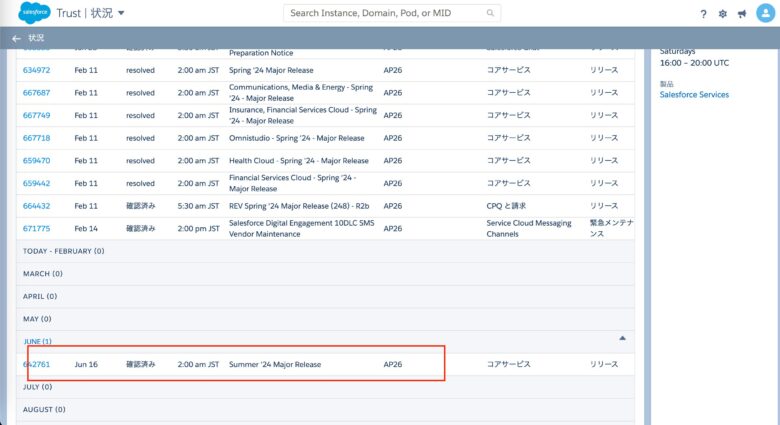Focus the Search Instance, Domain, Pod field
Screen dimensions: 780x425
392,13
